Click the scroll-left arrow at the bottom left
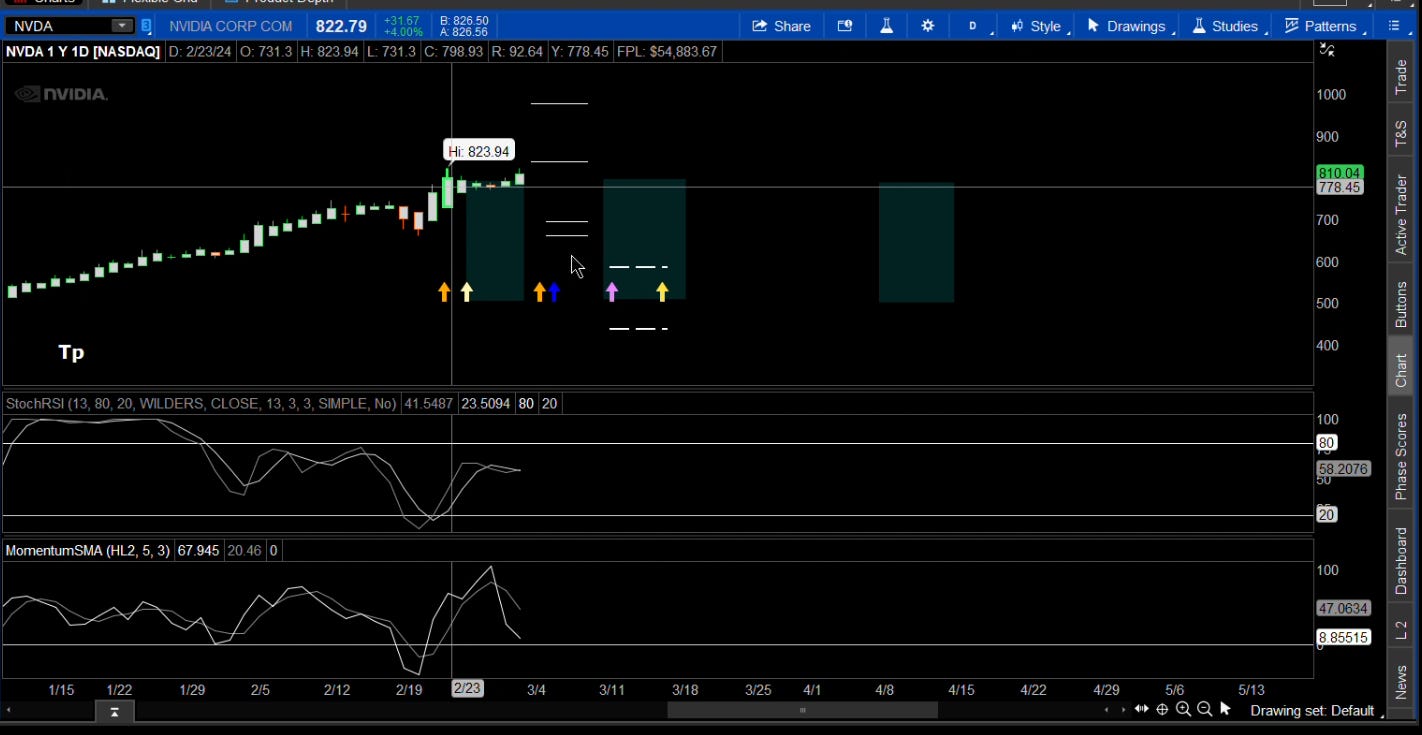The image size is (1422, 735). pos(8,711)
